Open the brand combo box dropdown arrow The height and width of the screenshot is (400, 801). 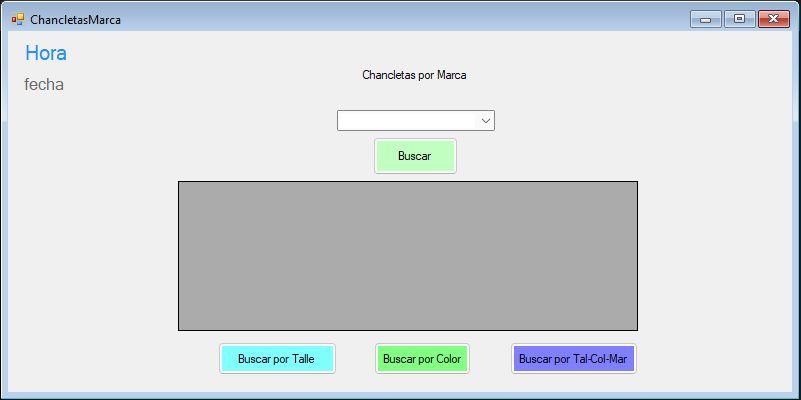(x=485, y=121)
